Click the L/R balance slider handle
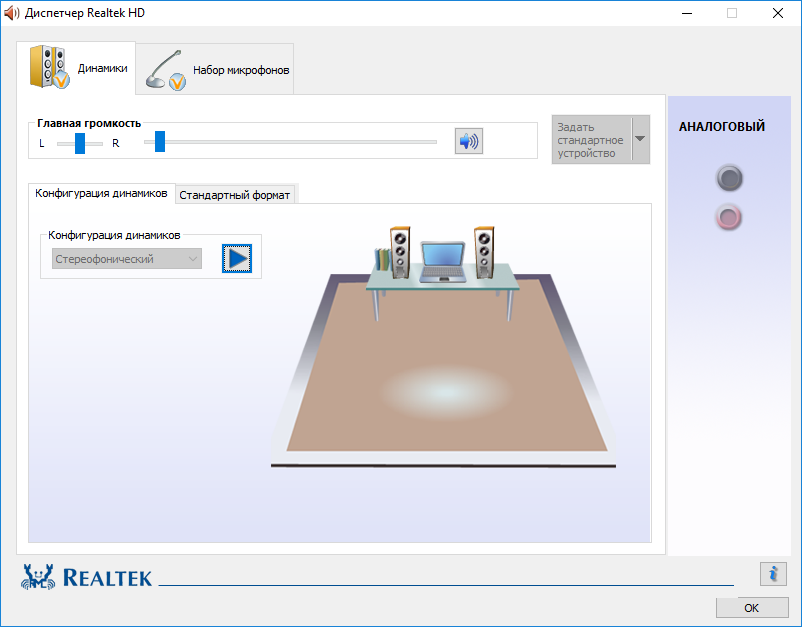Image resolution: width=802 pixels, height=627 pixels. [x=80, y=143]
